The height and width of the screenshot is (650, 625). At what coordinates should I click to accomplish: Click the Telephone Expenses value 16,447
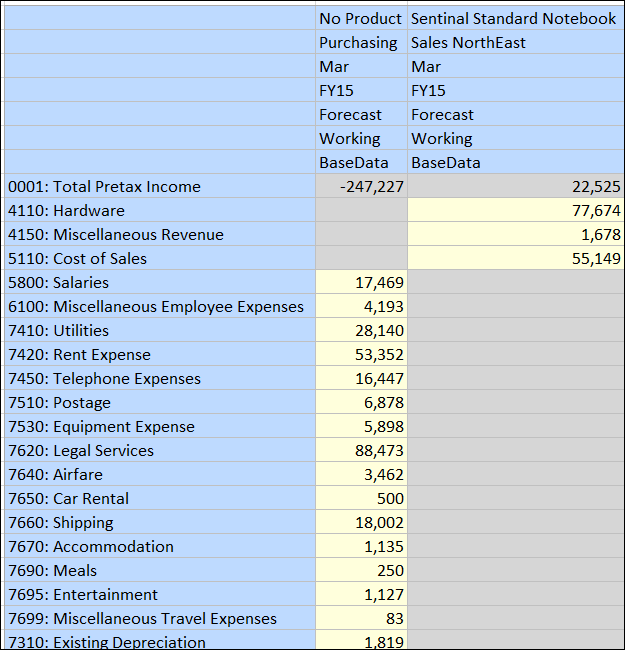361,379
